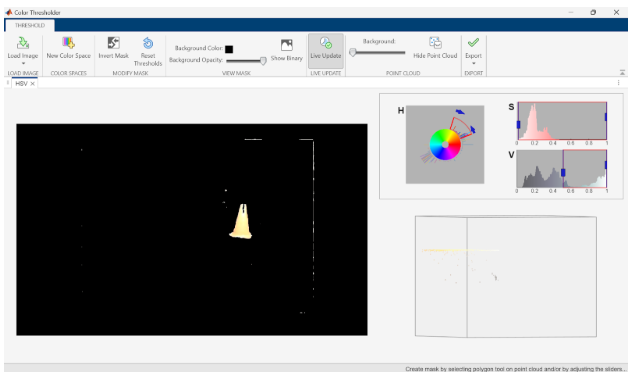
Task: Select the HSV document tab
Action: 21,83
